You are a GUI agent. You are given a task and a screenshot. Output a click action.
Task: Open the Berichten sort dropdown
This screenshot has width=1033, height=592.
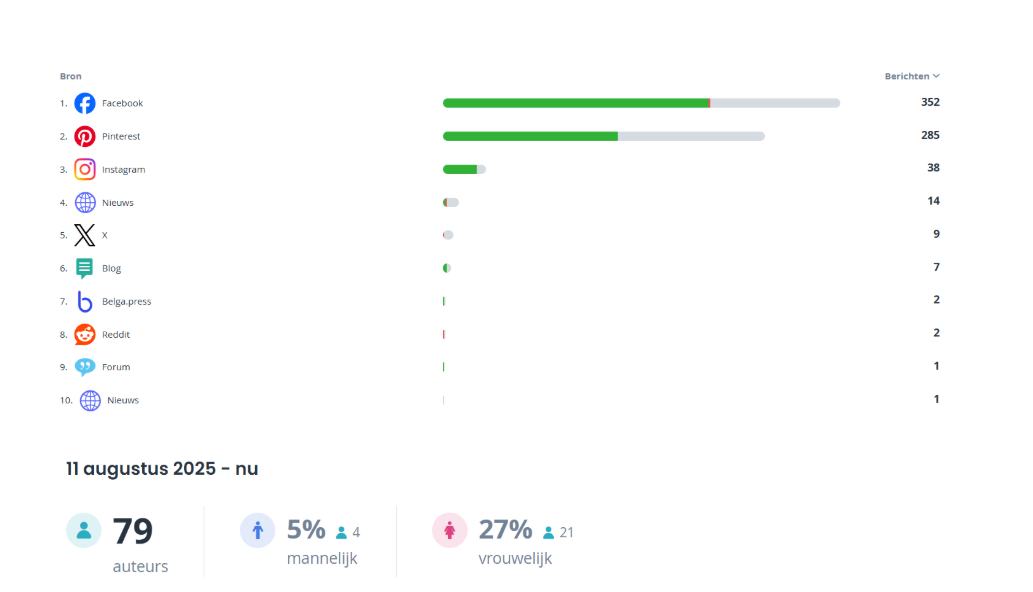coord(911,75)
